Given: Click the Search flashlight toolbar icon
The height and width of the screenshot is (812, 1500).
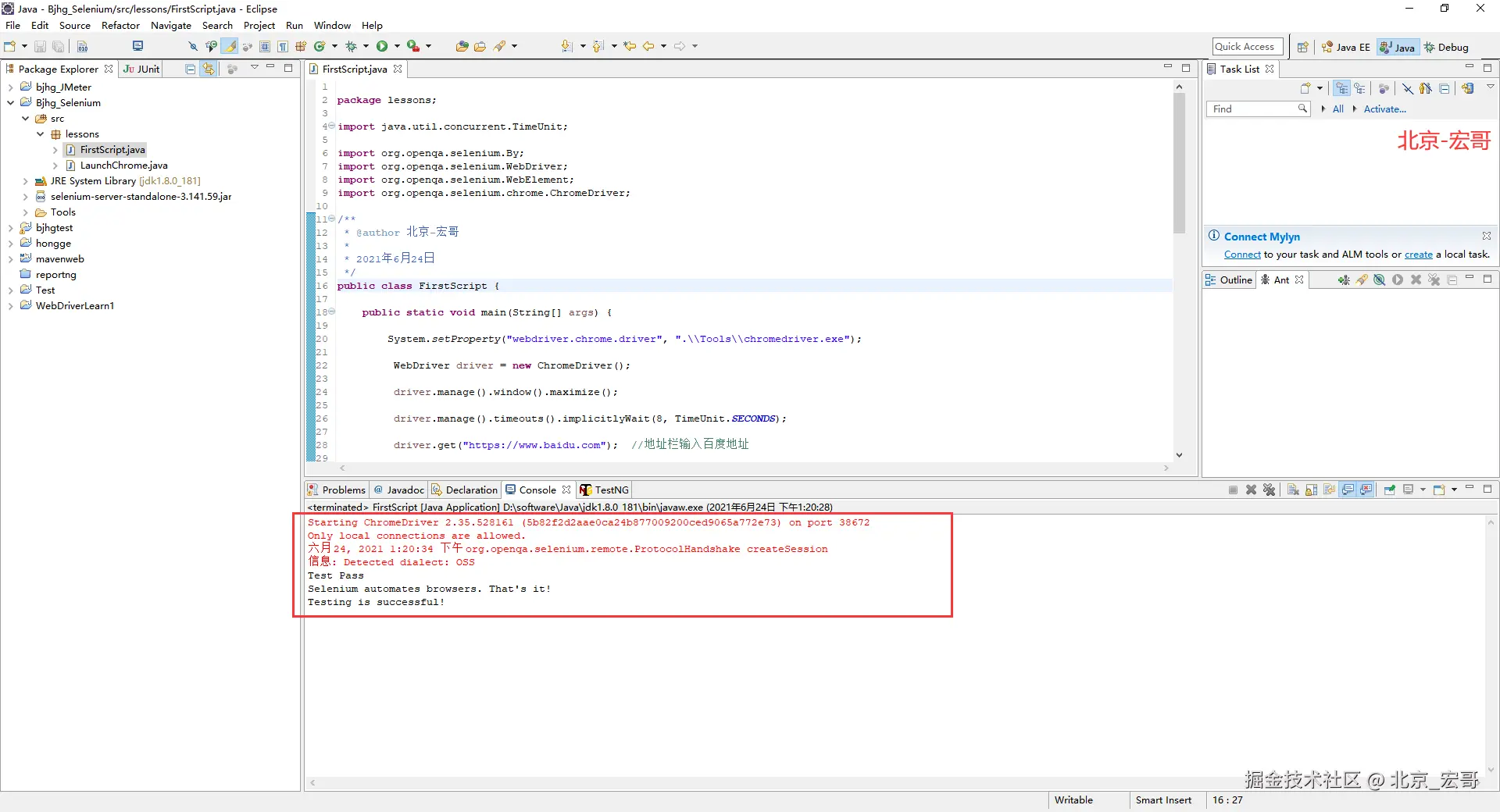Looking at the screenshot, I should click(x=500, y=47).
